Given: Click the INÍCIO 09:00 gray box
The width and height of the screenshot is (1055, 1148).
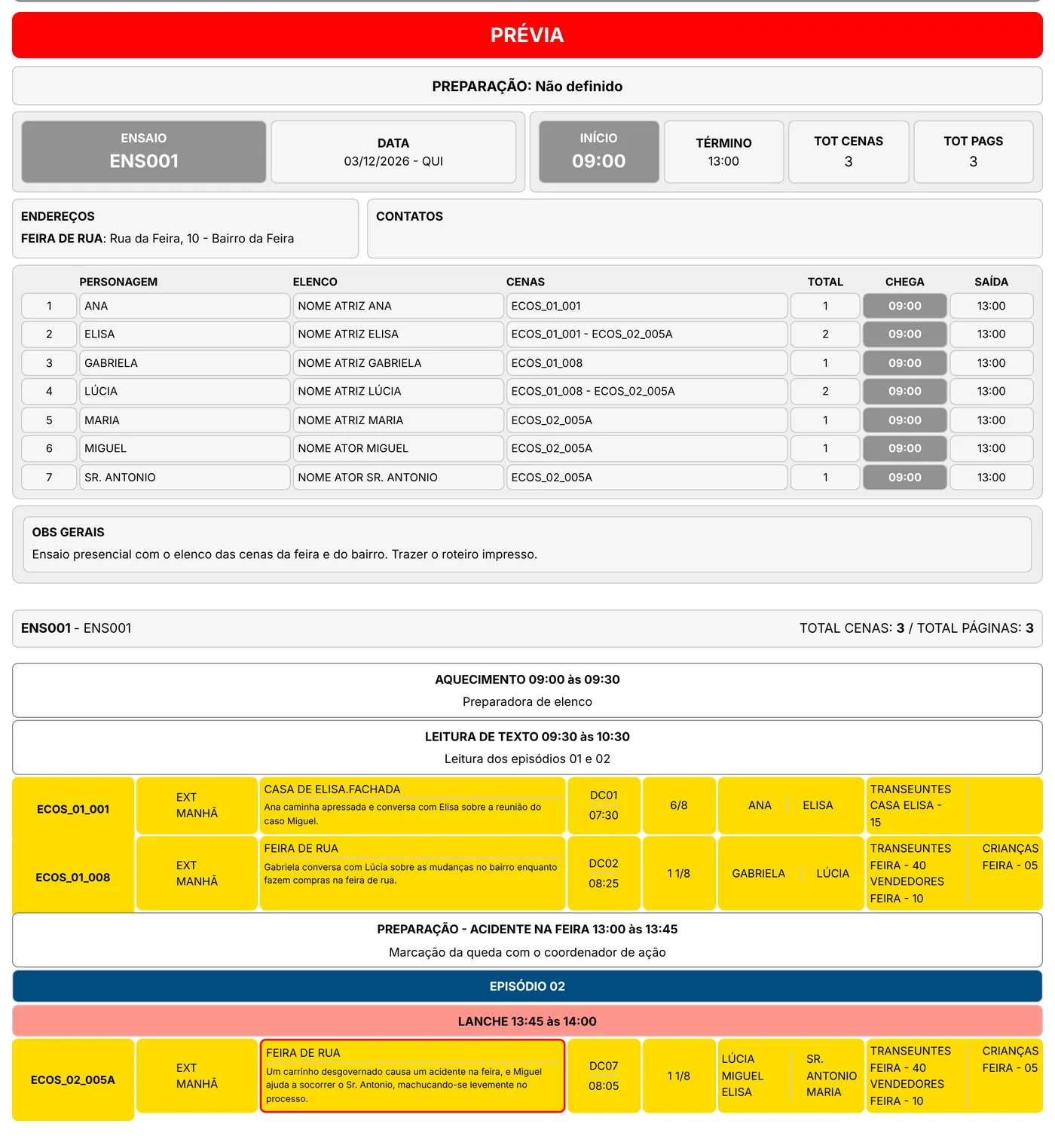Looking at the screenshot, I should (599, 151).
